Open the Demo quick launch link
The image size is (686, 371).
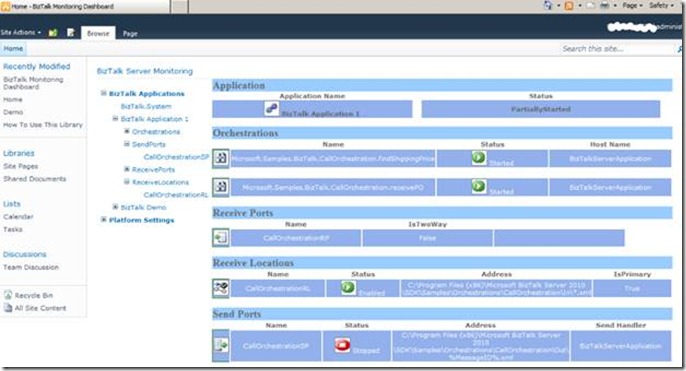(13, 112)
